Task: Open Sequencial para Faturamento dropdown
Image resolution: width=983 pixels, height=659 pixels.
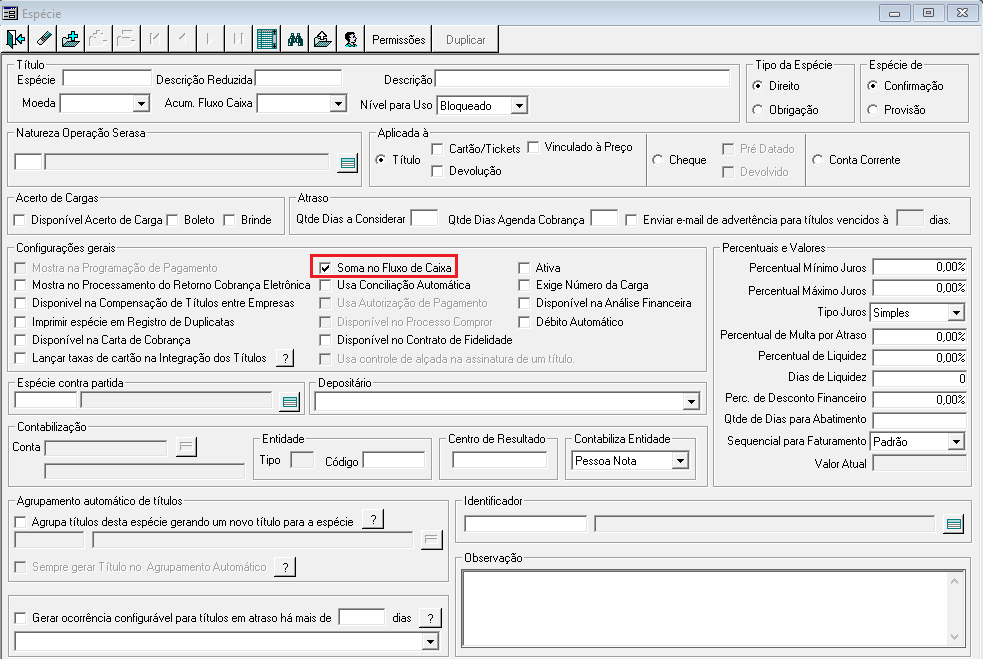Action: pos(956,441)
